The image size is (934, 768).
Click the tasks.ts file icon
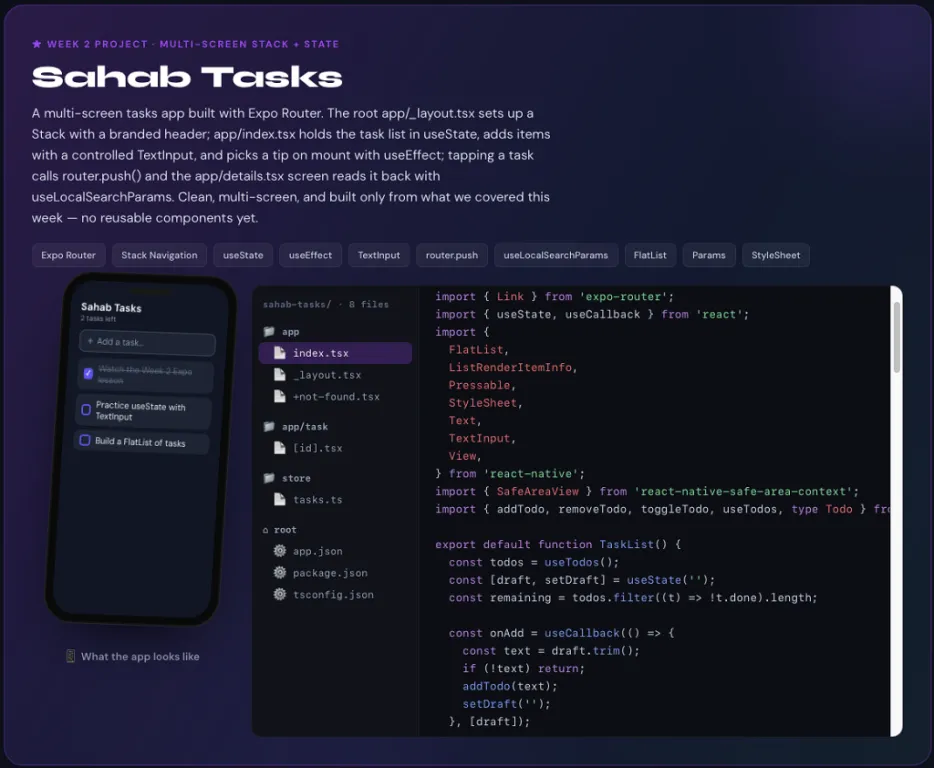[x=279, y=499]
